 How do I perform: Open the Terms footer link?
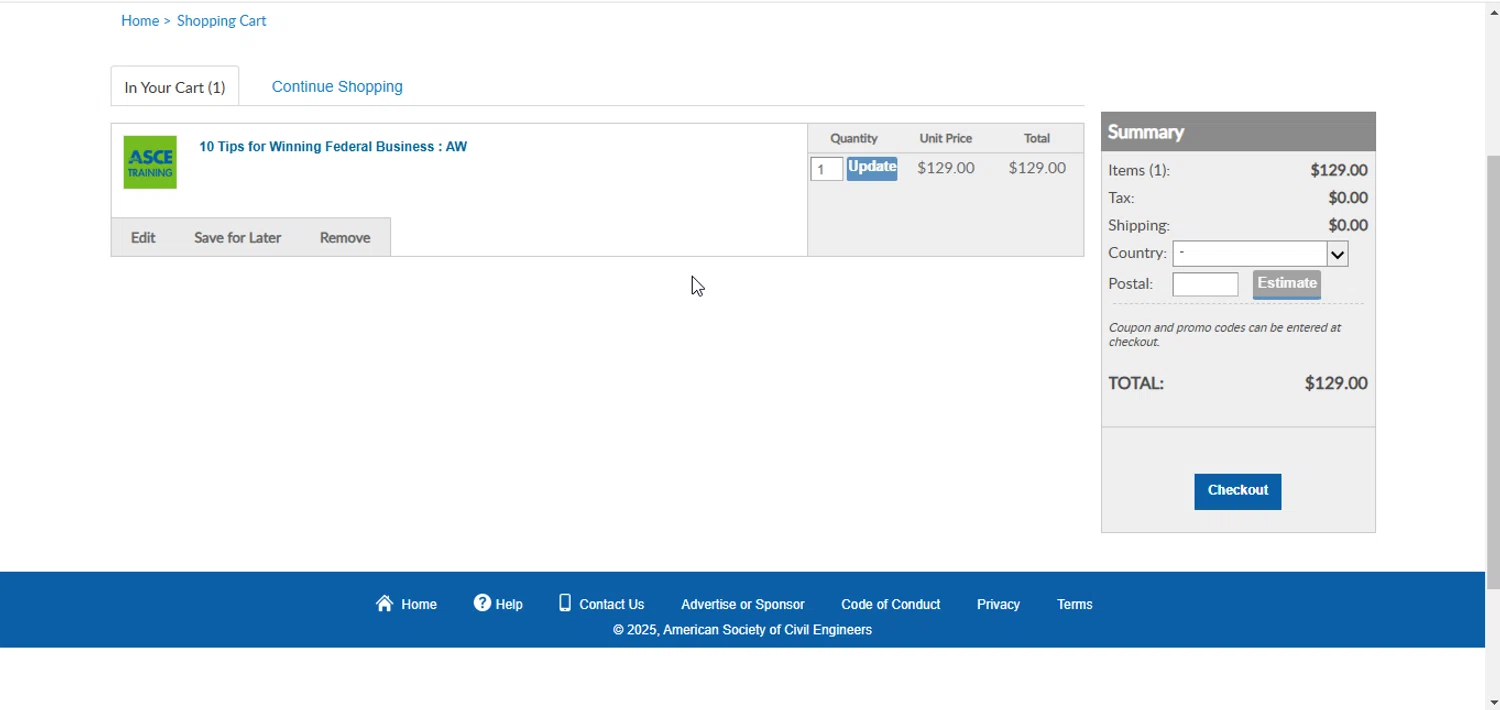pyautogui.click(x=1075, y=605)
